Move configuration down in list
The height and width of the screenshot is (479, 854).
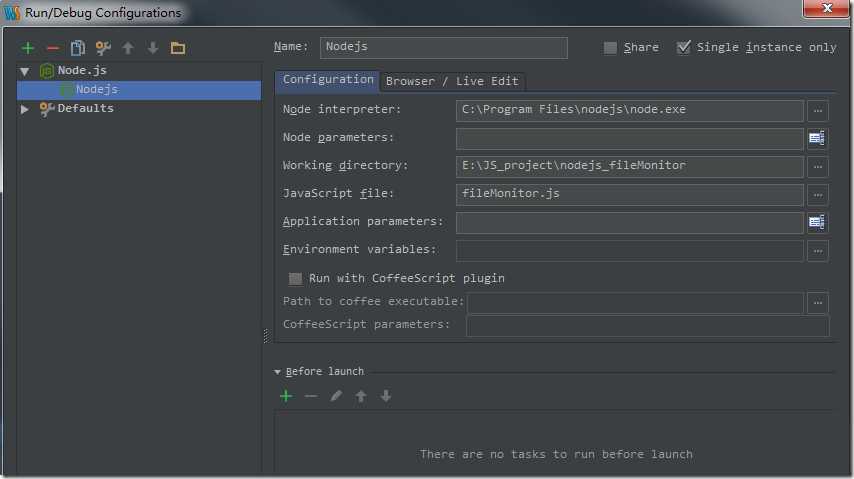(153, 48)
